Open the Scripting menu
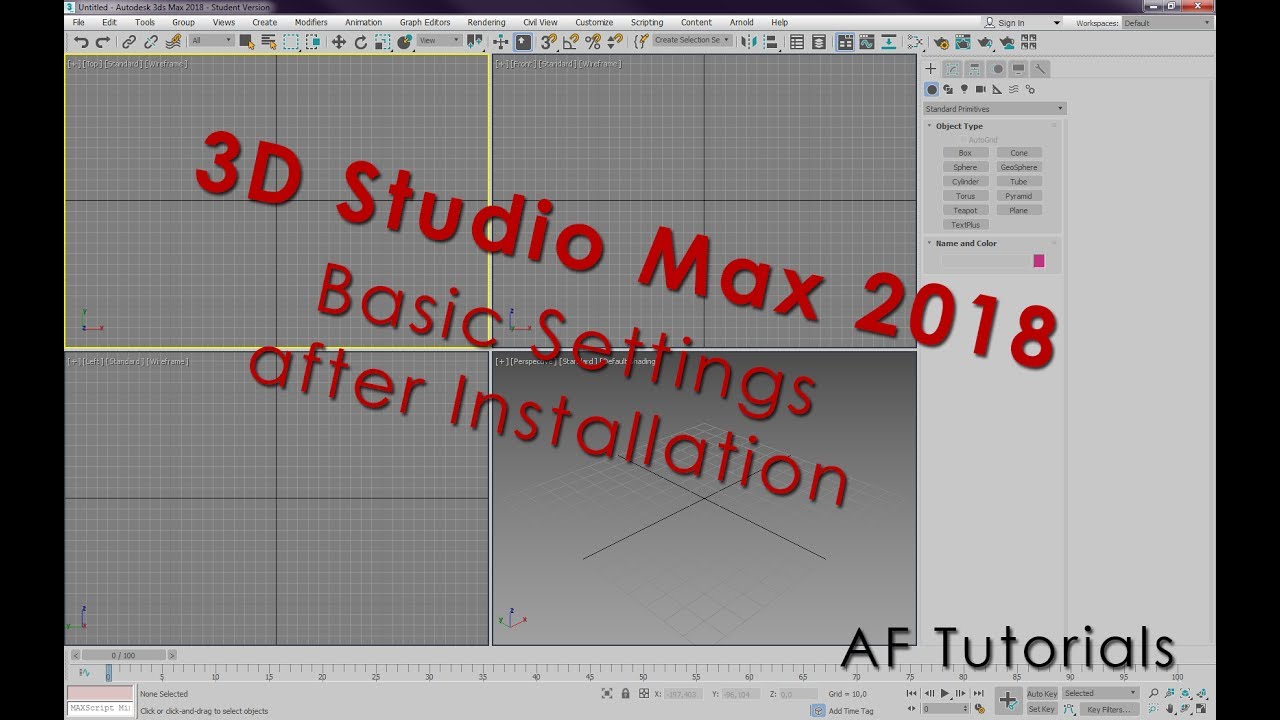1280x720 pixels. pyautogui.click(x=647, y=22)
